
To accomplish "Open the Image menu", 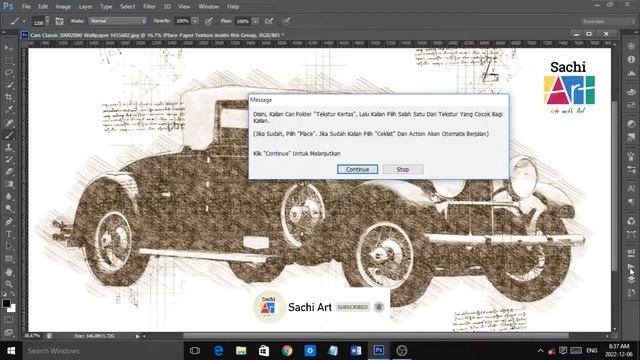I will [x=63, y=7].
